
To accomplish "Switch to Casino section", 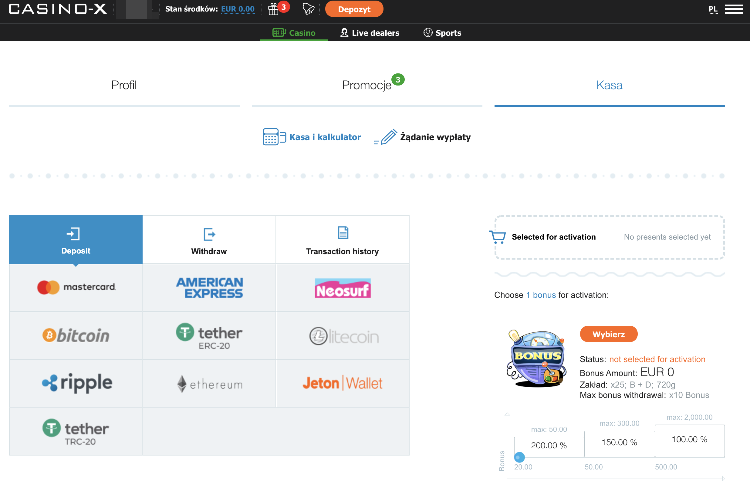I will [x=294, y=33].
